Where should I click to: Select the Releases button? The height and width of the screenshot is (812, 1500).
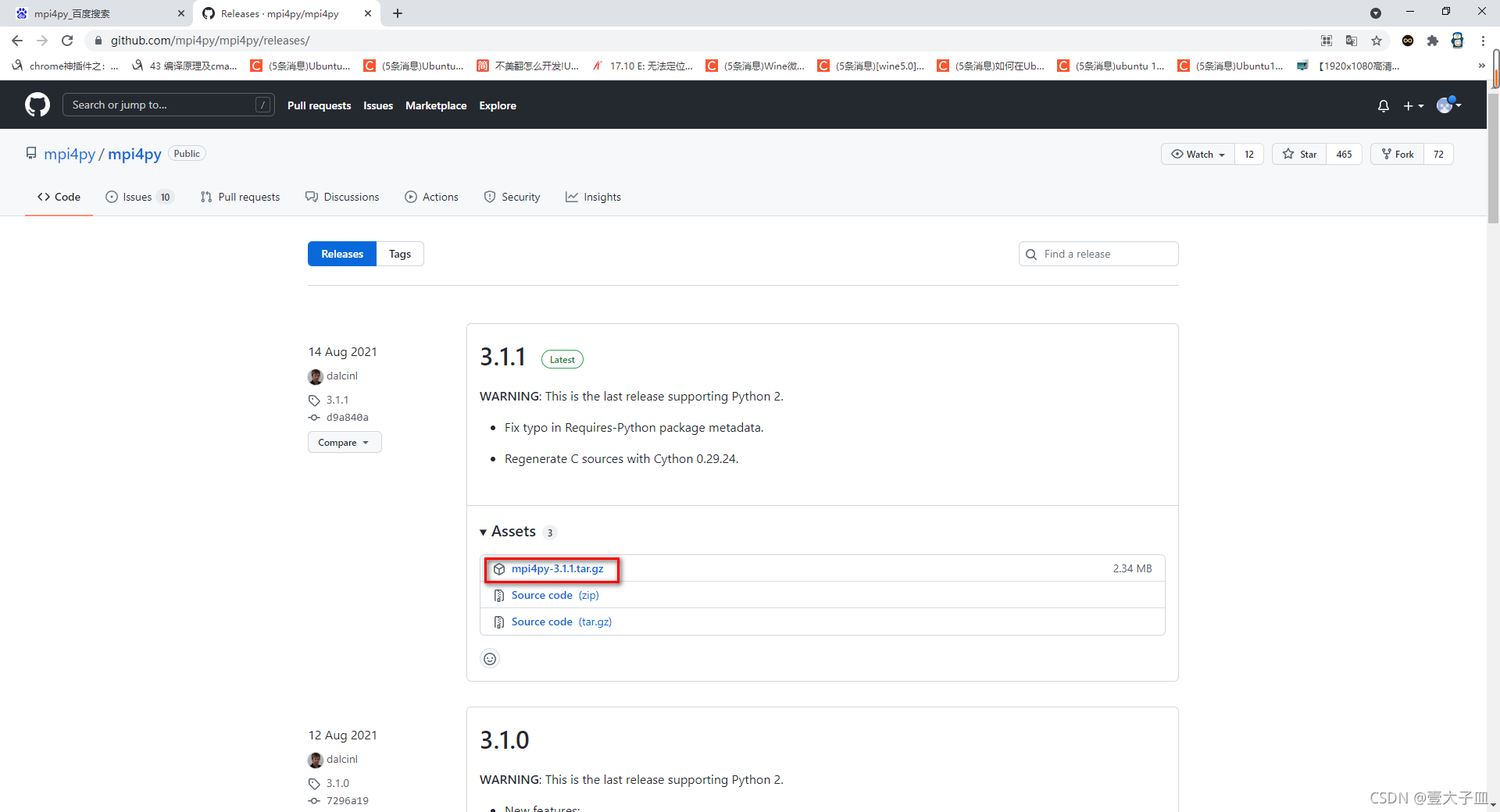(342, 254)
